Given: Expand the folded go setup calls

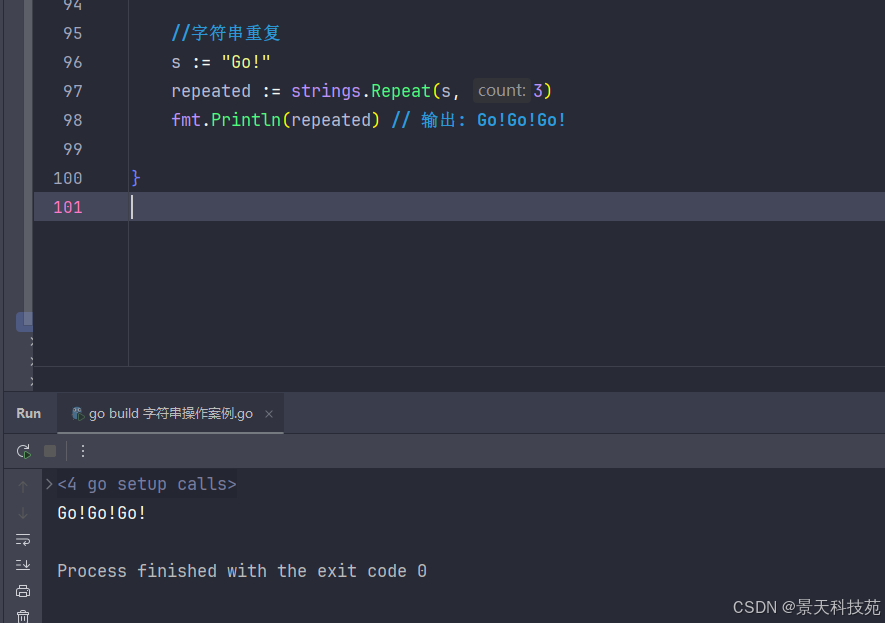Looking at the screenshot, I should (x=49, y=484).
